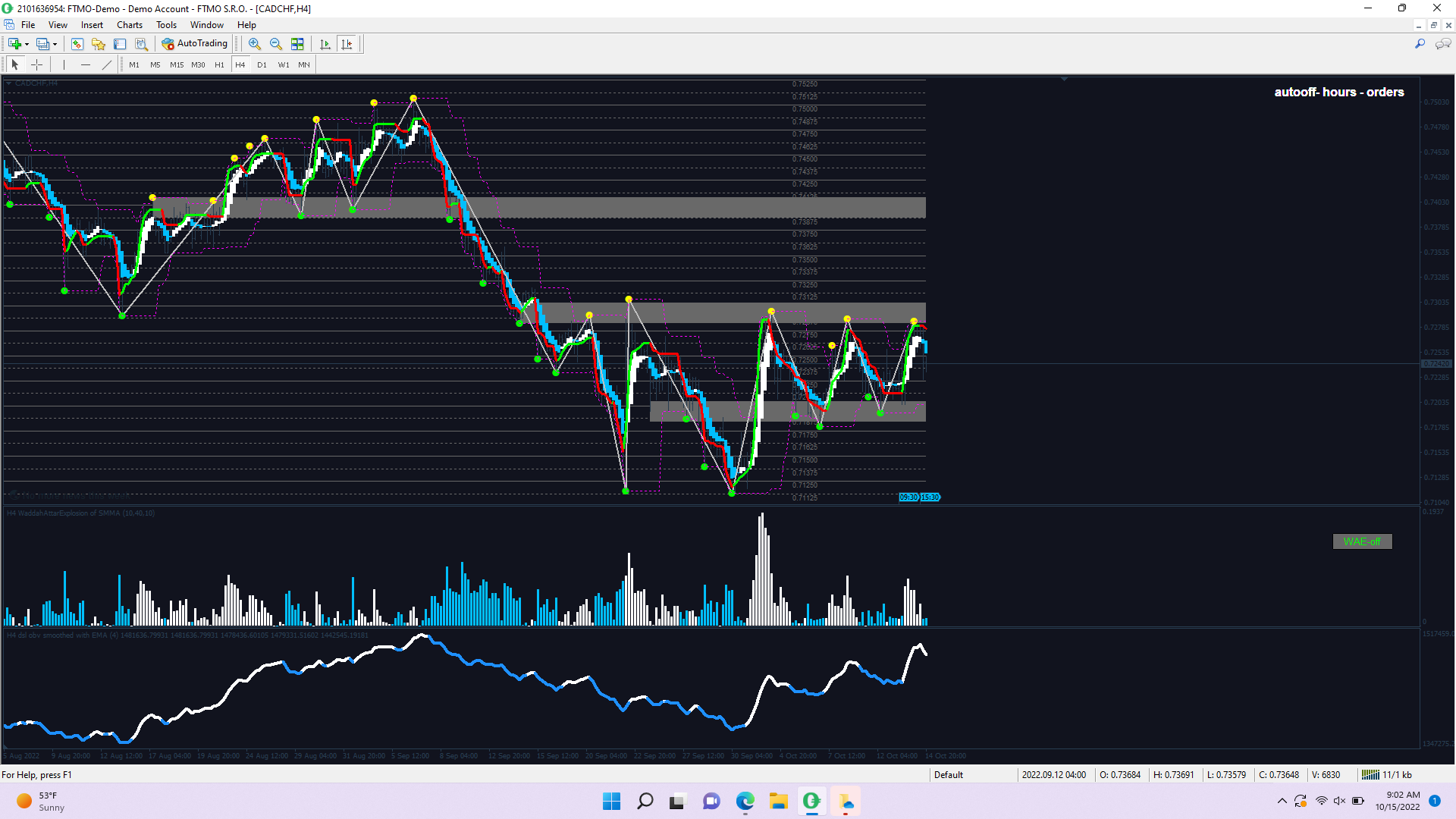The image size is (1456, 819).
Task: Toggle the AutoTrading button
Action: [x=195, y=44]
